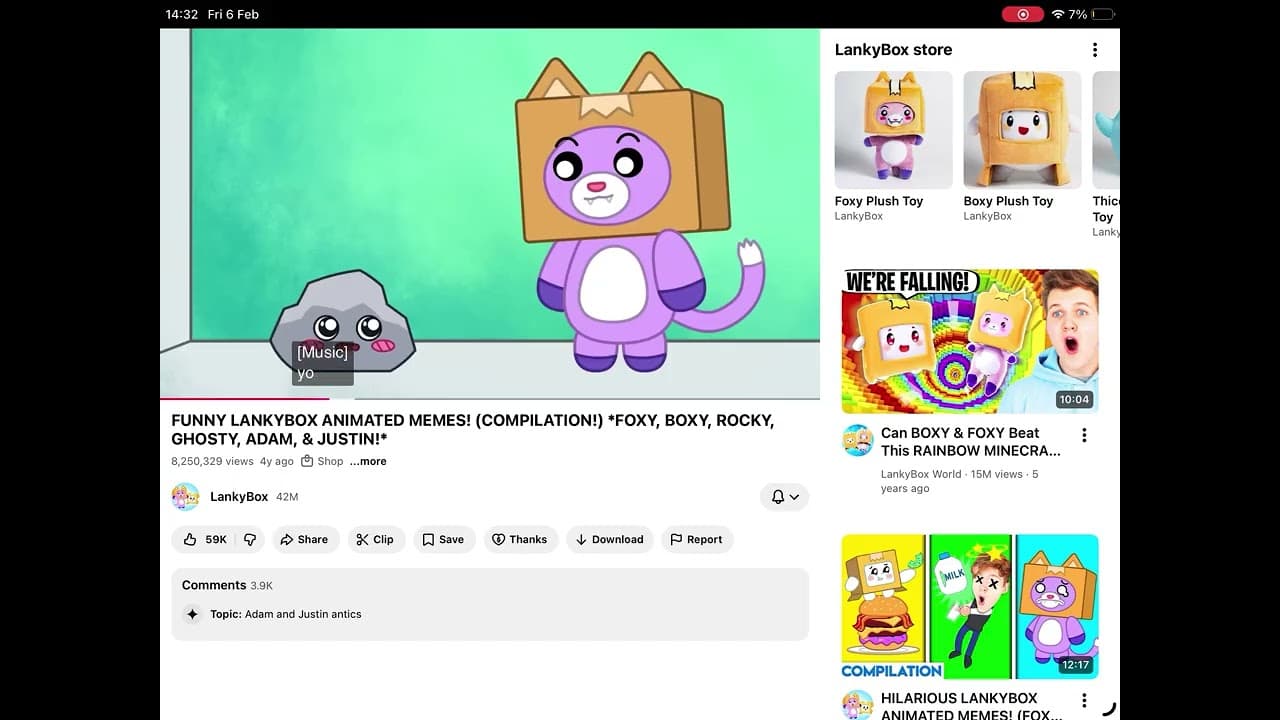Open notification bell dropdown for LankyBox
Screen dimensions: 1280x720
coord(784,497)
